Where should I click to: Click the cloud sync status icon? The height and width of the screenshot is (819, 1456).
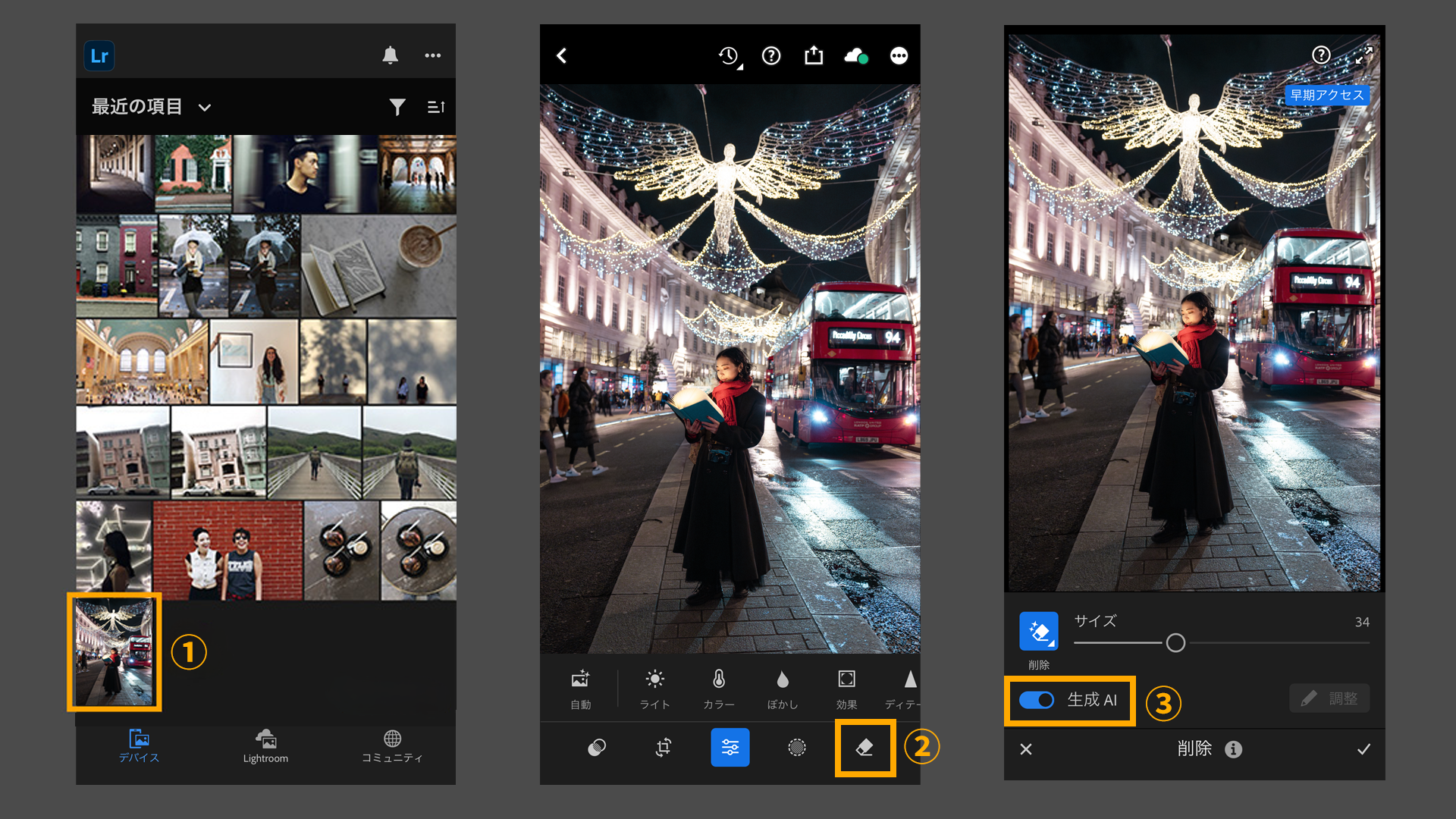pyautogui.click(x=855, y=55)
